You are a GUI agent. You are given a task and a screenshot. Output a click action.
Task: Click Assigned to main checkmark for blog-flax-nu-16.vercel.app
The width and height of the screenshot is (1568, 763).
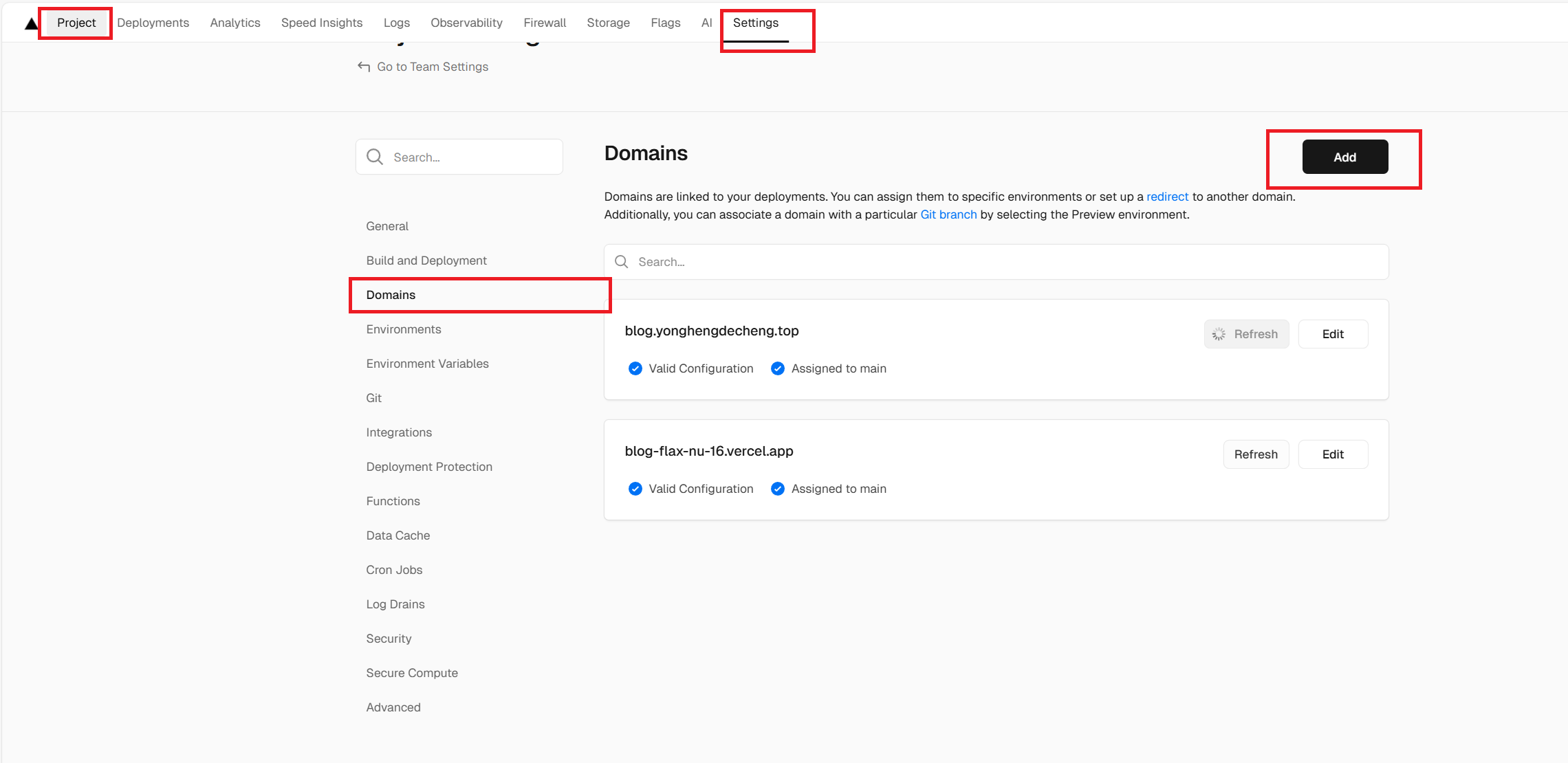(x=778, y=489)
